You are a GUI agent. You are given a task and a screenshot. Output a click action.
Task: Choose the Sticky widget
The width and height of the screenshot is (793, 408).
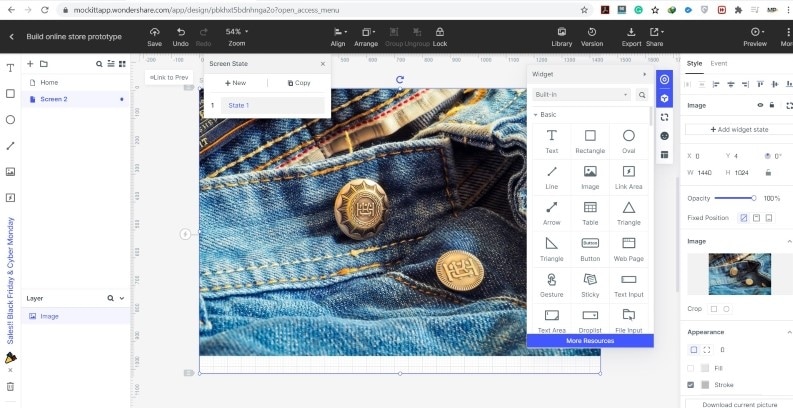(590, 279)
